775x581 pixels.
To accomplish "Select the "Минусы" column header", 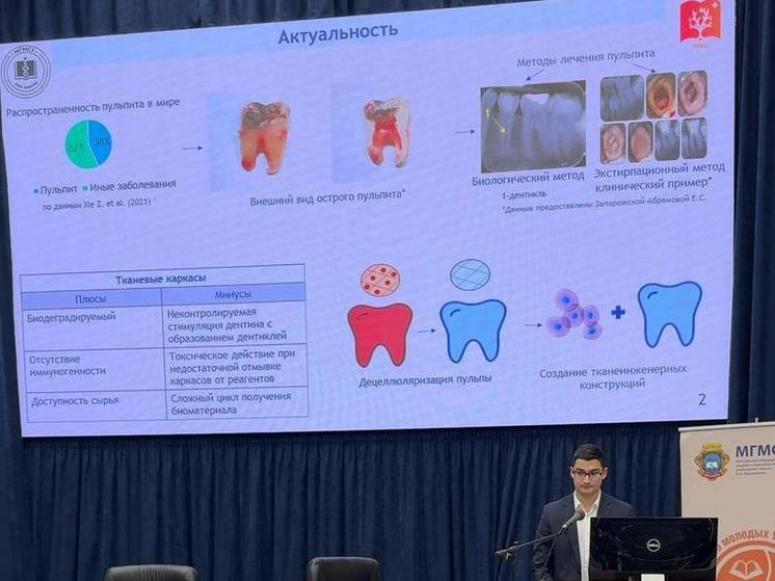I will point(233,295).
